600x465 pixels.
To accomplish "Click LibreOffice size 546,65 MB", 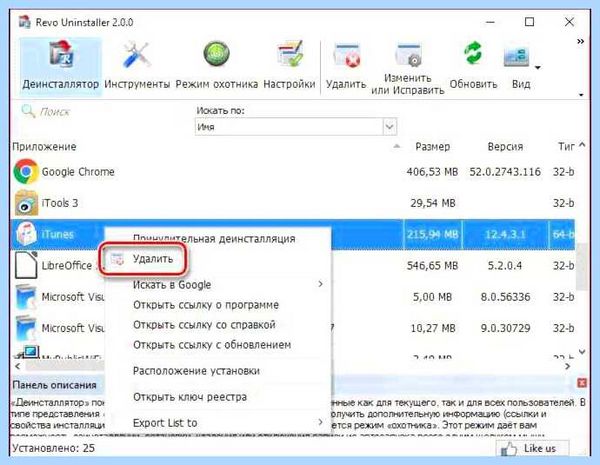I will point(432,265).
